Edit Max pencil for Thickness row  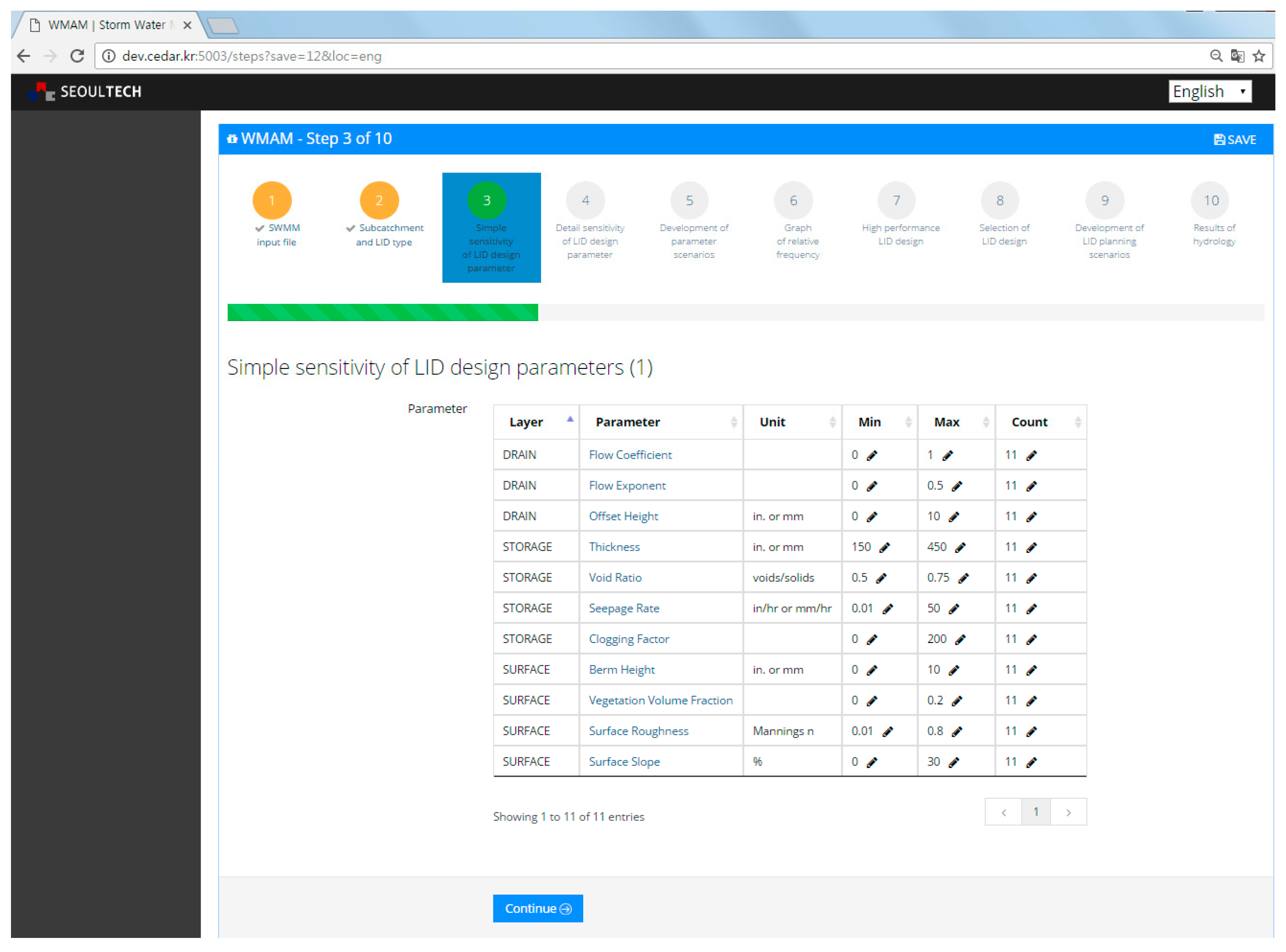pos(960,547)
